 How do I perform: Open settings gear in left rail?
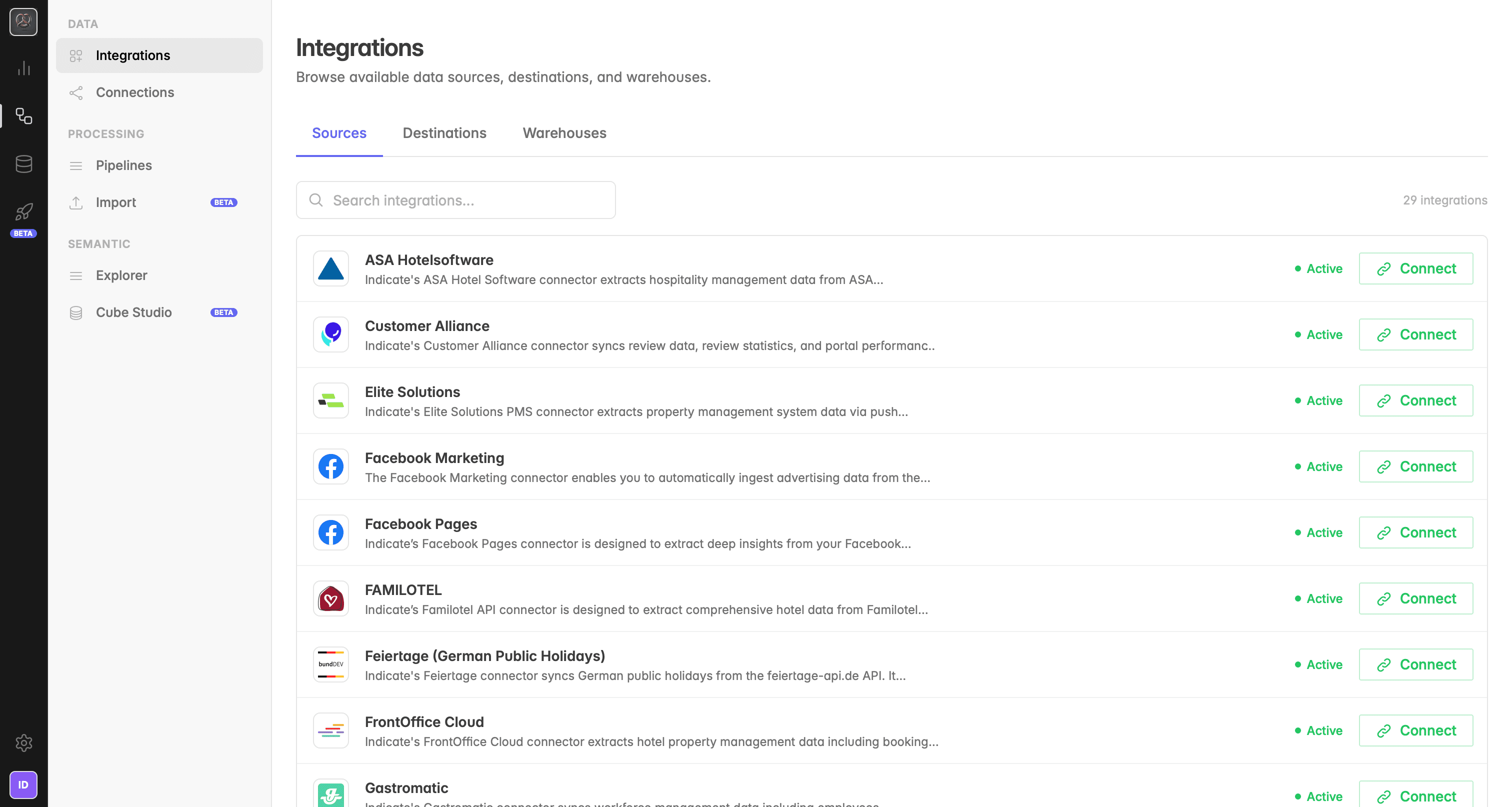click(x=23, y=742)
